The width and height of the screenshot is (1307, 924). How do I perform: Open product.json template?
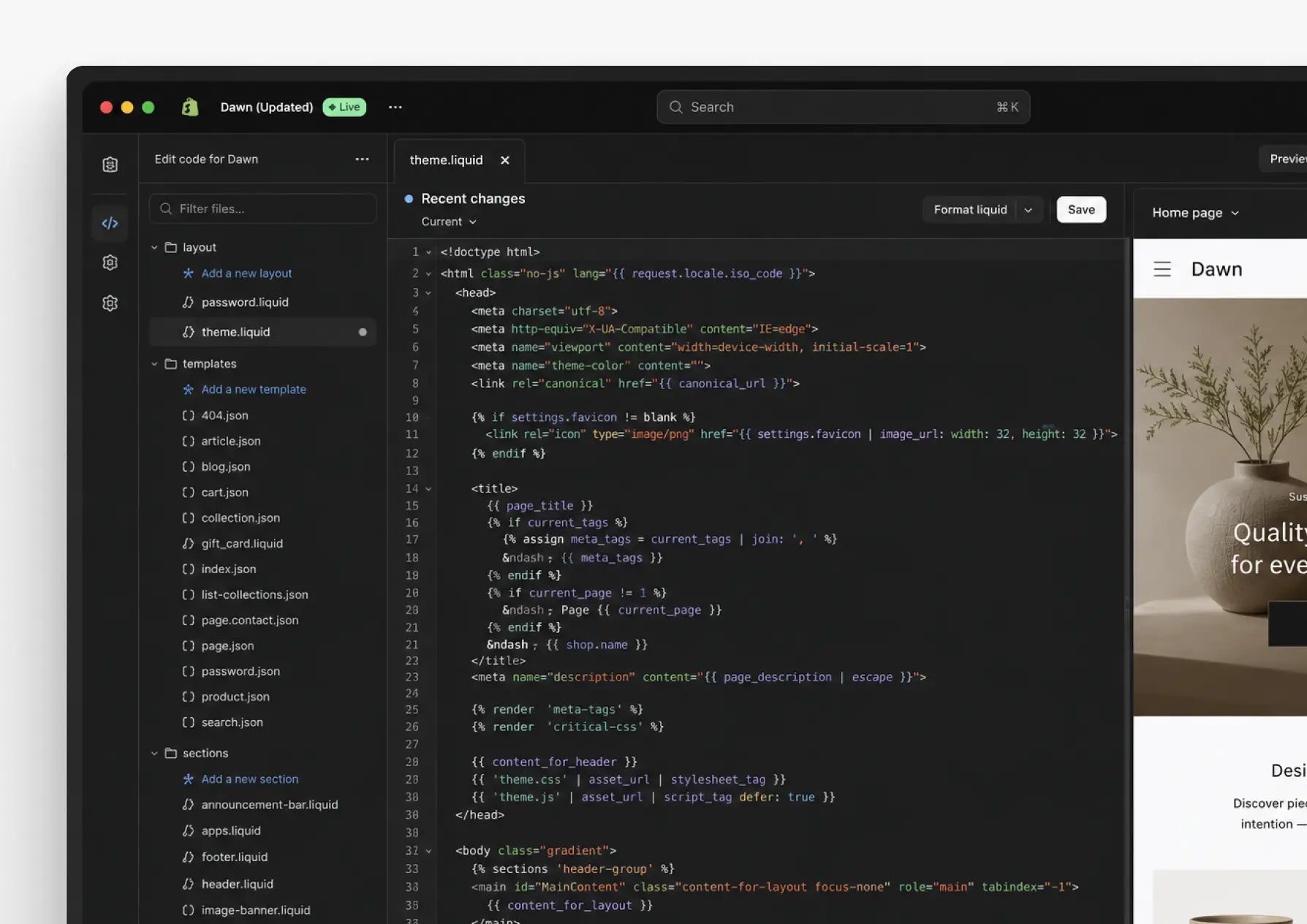click(x=235, y=697)
